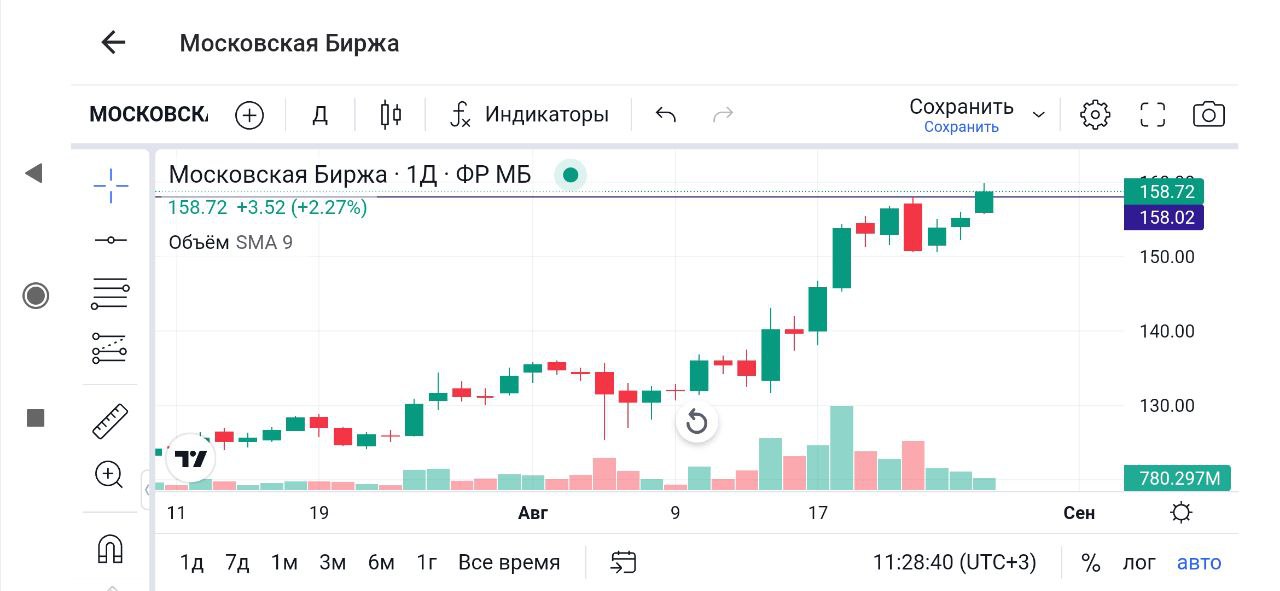The height and width of the screenshot is (591, 1280).
Task: Select the ruler measure tool
Action: (110, 421)
